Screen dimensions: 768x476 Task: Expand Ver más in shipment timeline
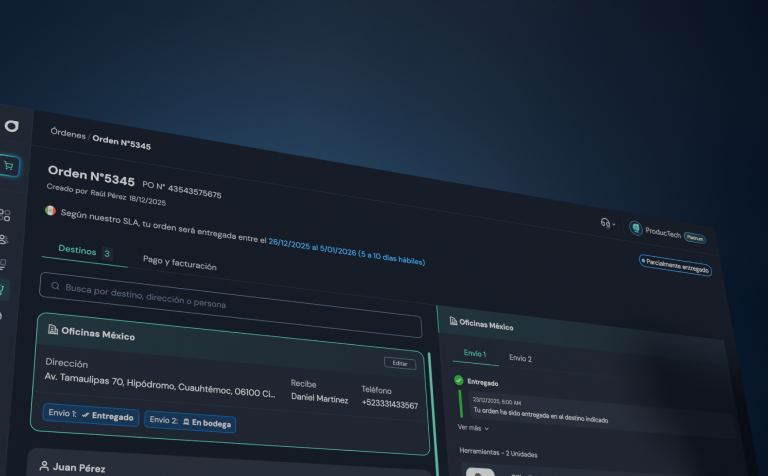(x=473, y=428)
